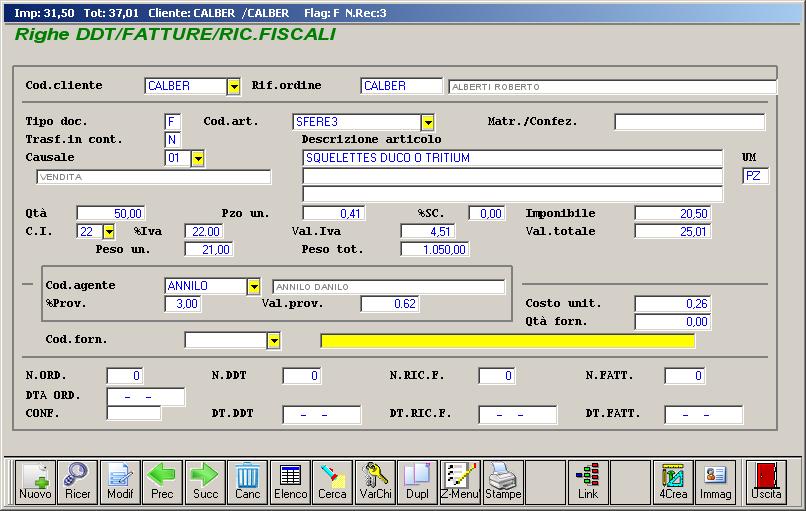Expand the Cod.cliente dropdown arrow
Image resolution: width=806 pixels, height=511 pixels.
[234, 86]
